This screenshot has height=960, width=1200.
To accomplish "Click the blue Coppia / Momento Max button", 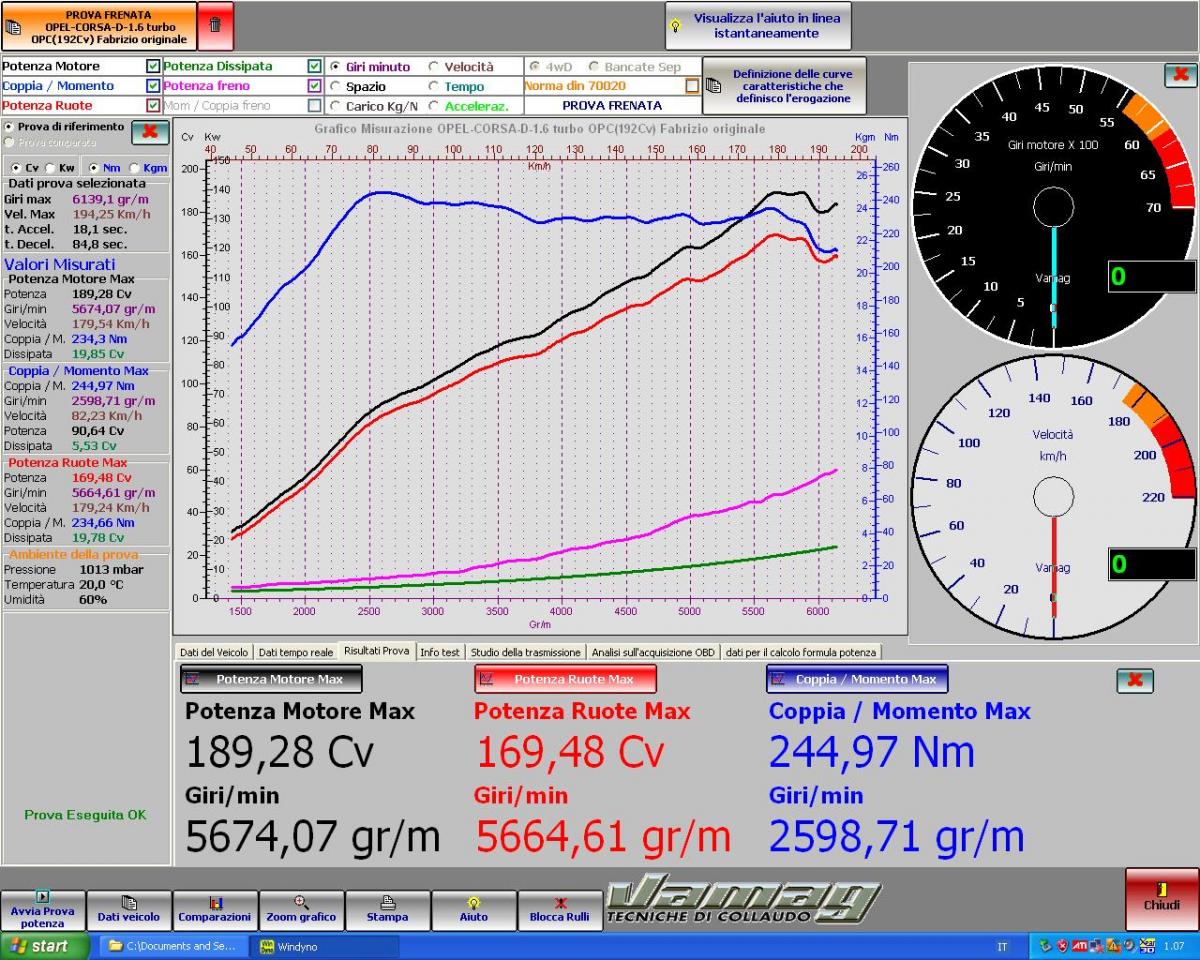I will (x=857, y=679).
